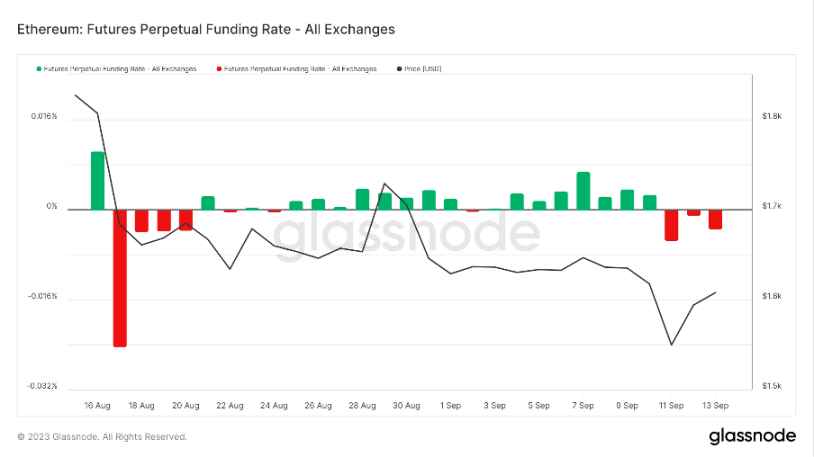
Task: Click the price line low point at 11 Sep
Action: (x=671, y=345)
